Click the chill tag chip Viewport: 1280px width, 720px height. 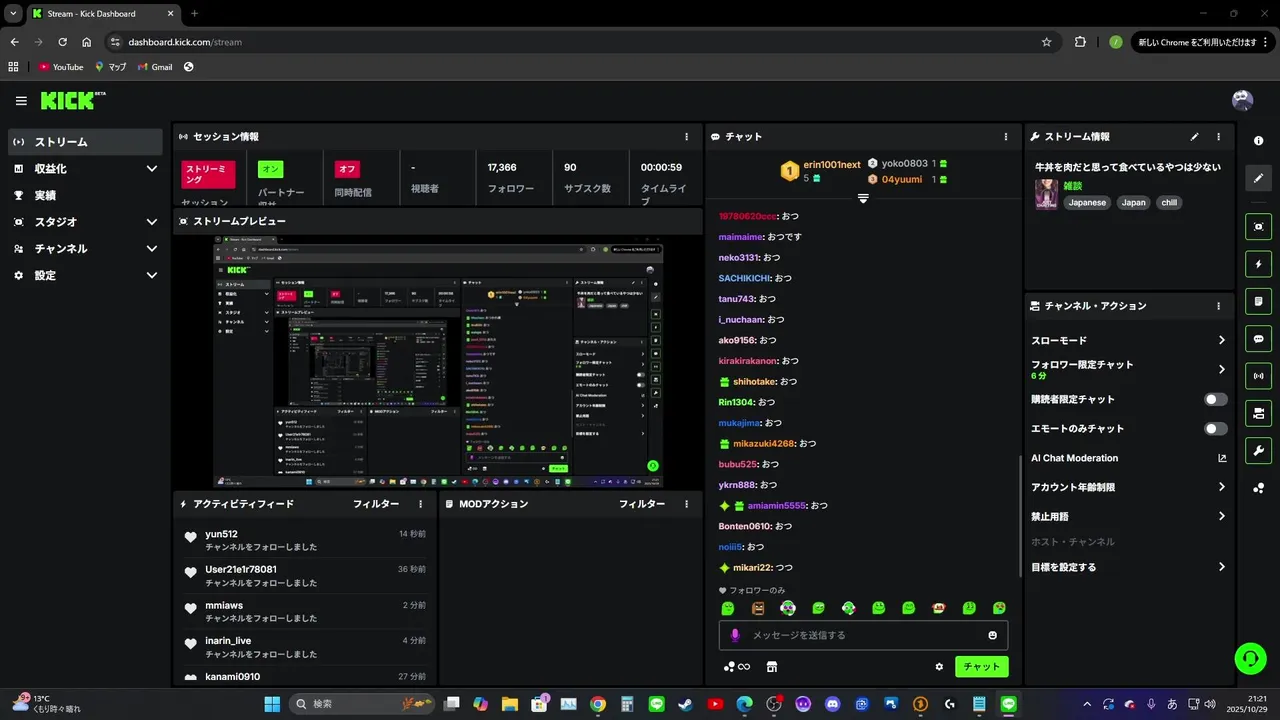[x=1168, y=202]
